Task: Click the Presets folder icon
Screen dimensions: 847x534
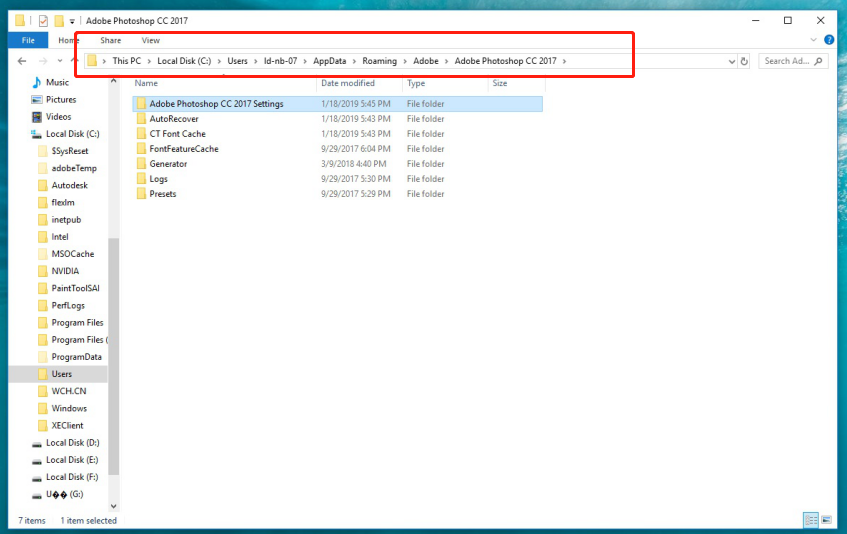Action: point(141,194)
